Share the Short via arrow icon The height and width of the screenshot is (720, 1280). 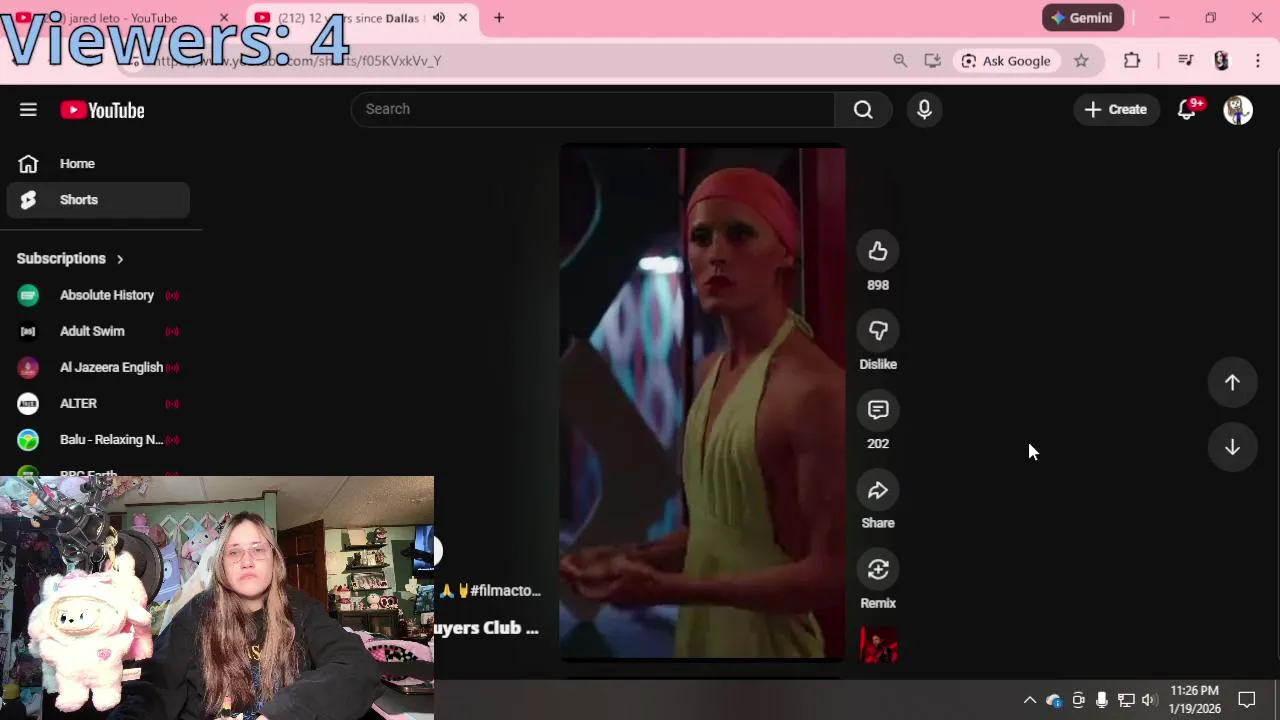(878, 490)
